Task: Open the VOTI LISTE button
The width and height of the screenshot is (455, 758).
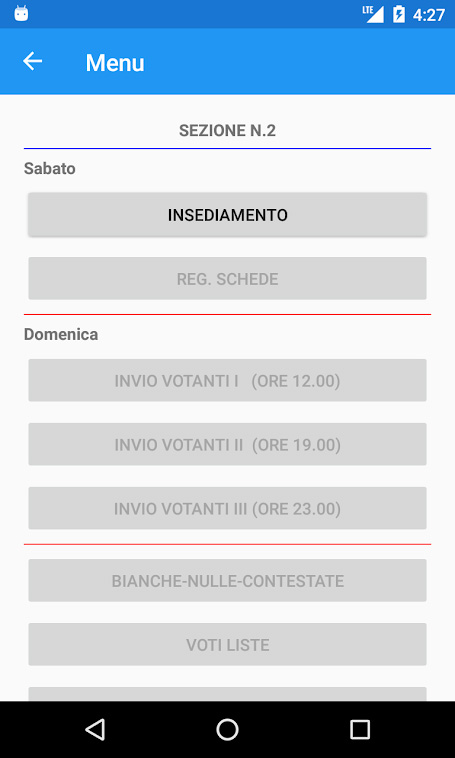Action: pyautogui.click(x=227, y=644)
